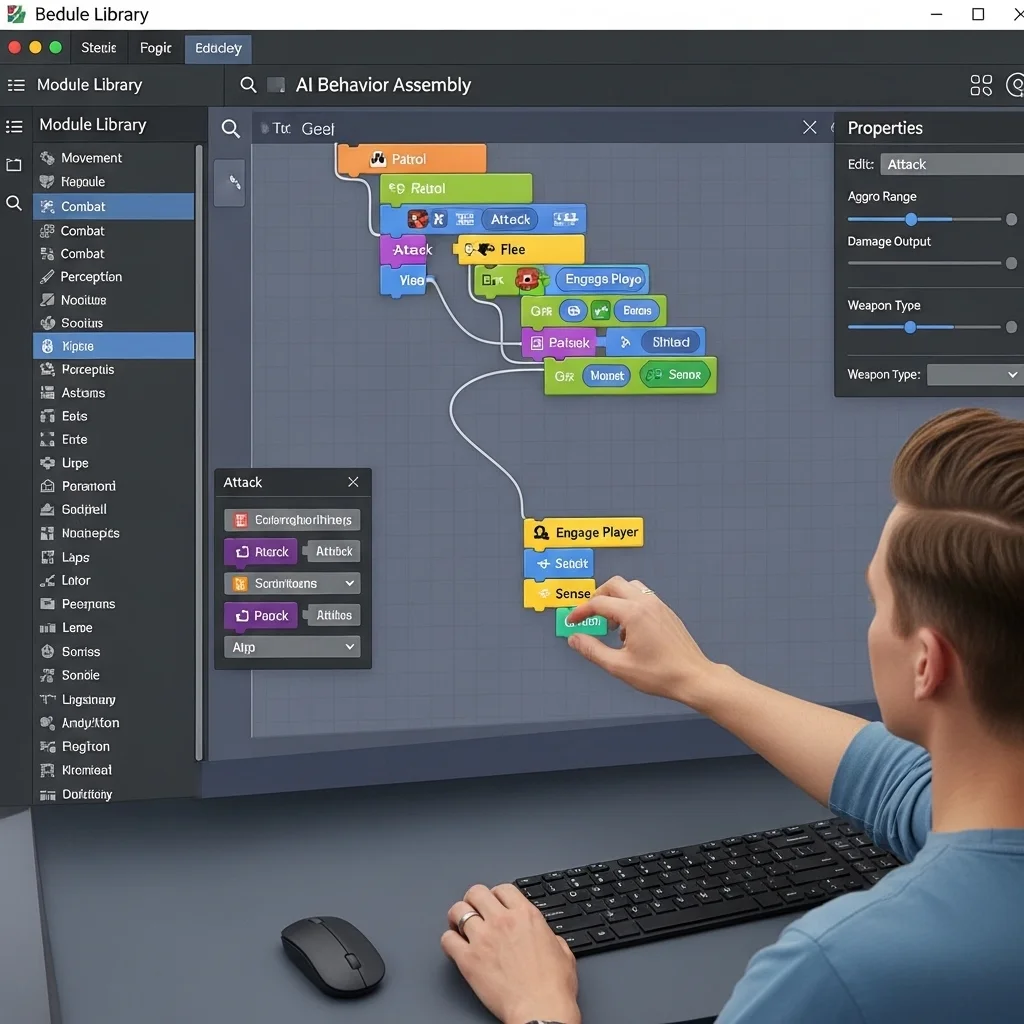1024x1024 pixels.
Task: Open the grid view icon in header
Action: pyautogui.click(x=981, y=85)
